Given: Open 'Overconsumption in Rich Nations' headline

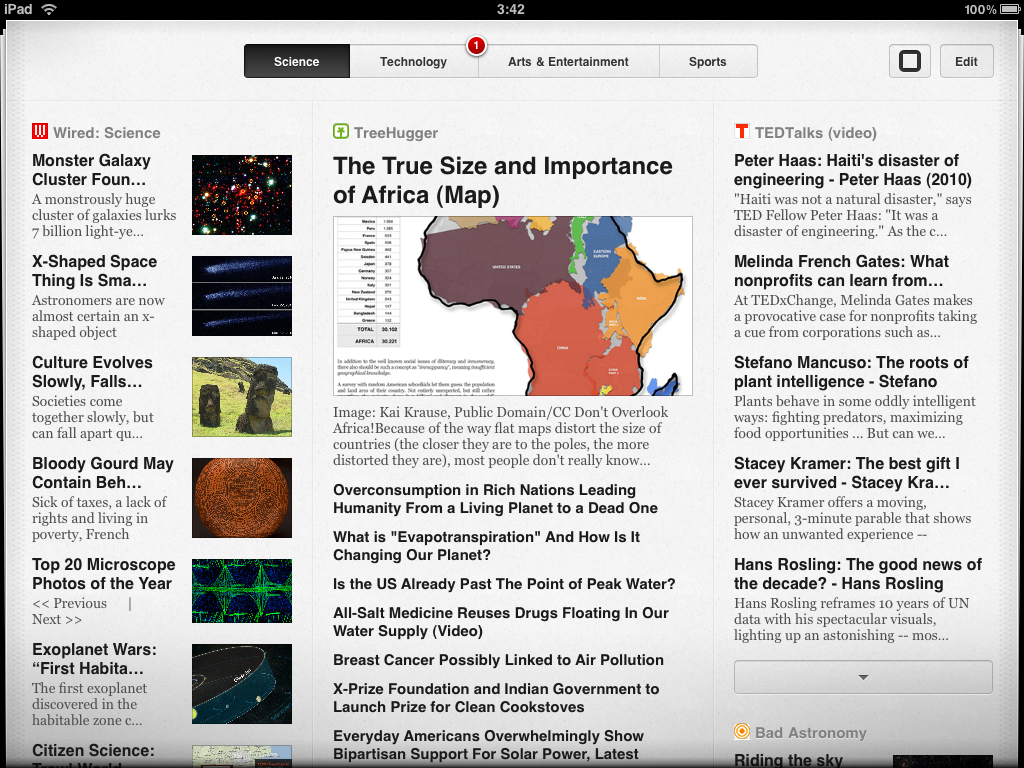Looking at the screenshot, I should tap(495, 499).
